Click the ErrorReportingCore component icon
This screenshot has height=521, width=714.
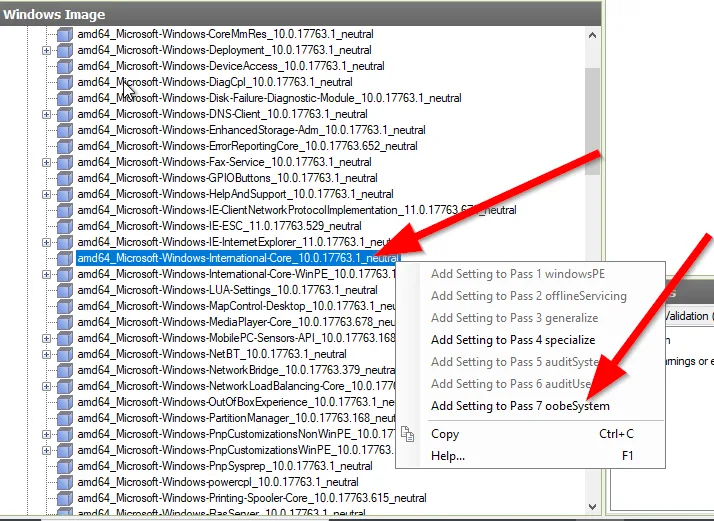[x=65, y=146]
